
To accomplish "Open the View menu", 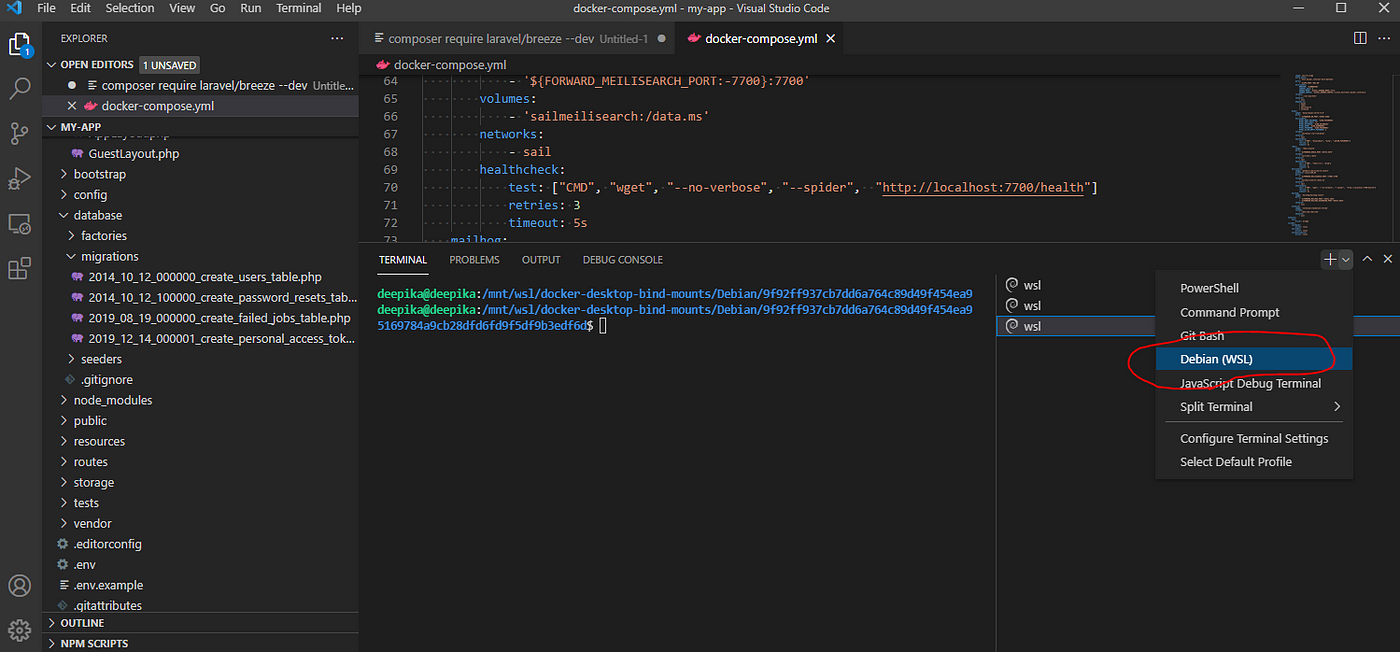I will 182,8.
